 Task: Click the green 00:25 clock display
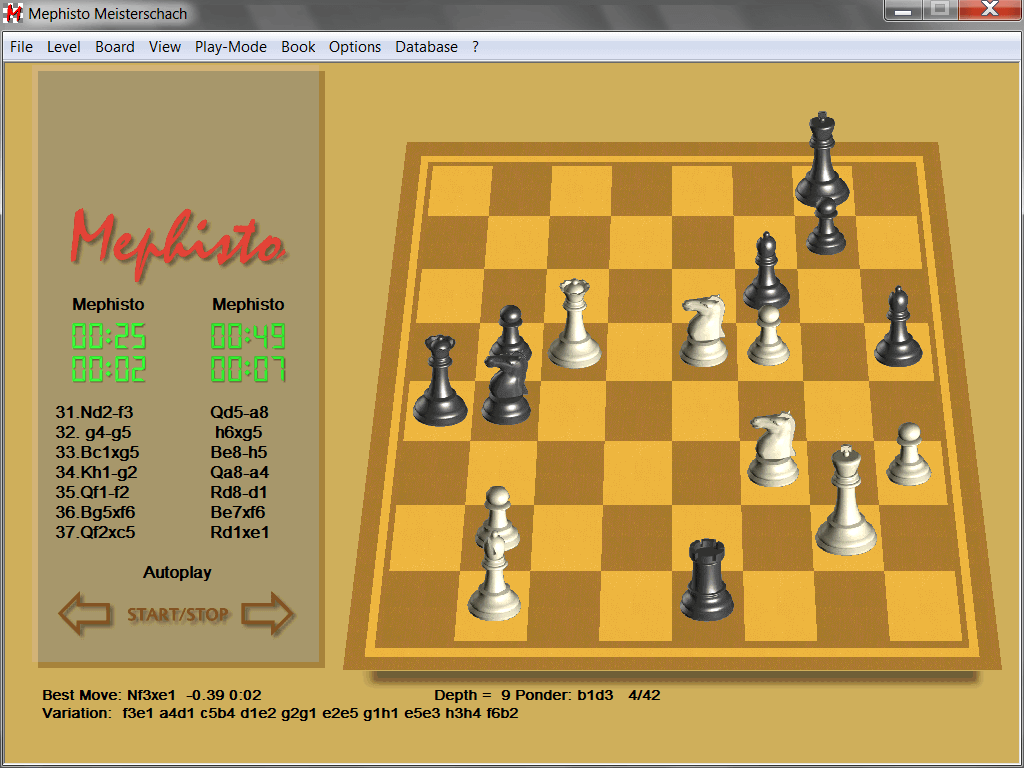coord(108,336)
